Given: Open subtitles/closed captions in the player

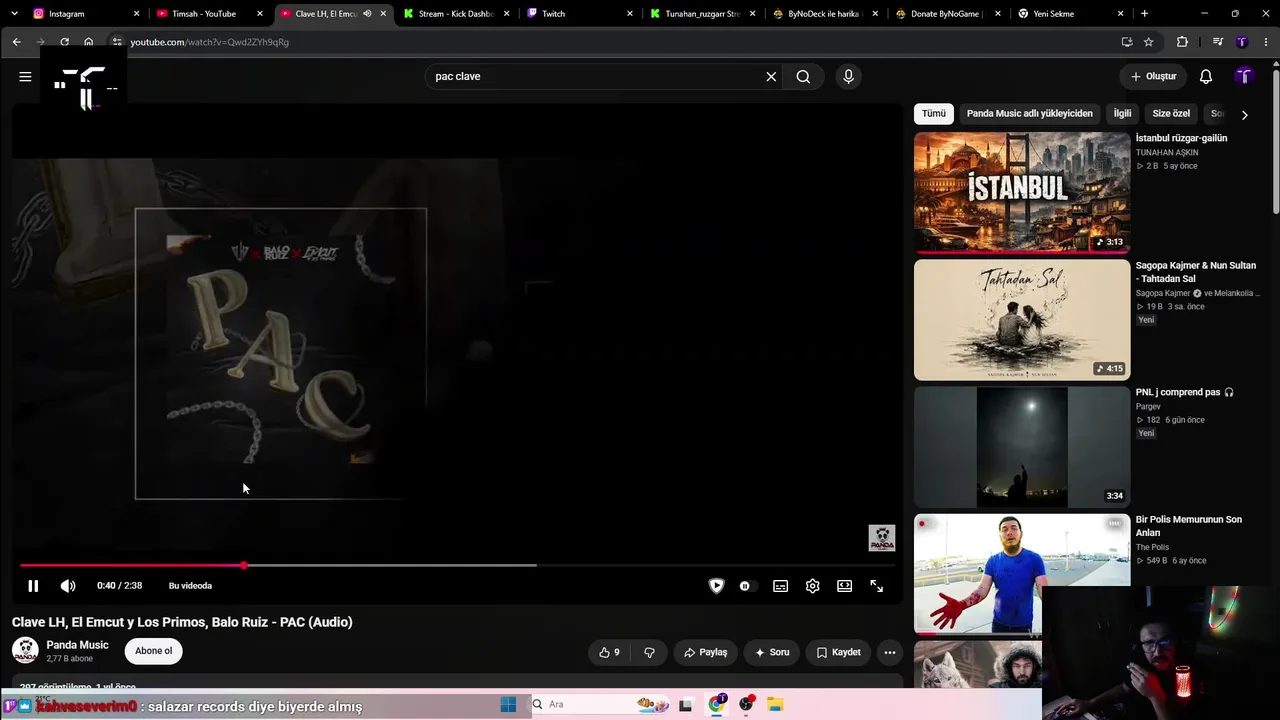Looking at the screenshot, I should 780,586.
